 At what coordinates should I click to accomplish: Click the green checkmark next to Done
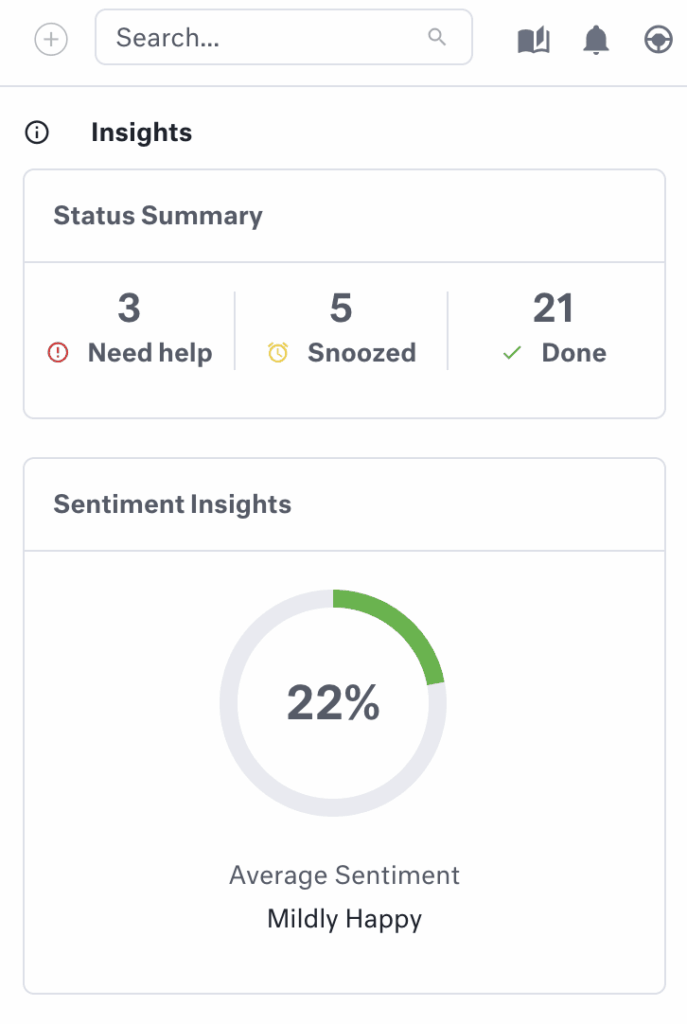pos(513,353)
